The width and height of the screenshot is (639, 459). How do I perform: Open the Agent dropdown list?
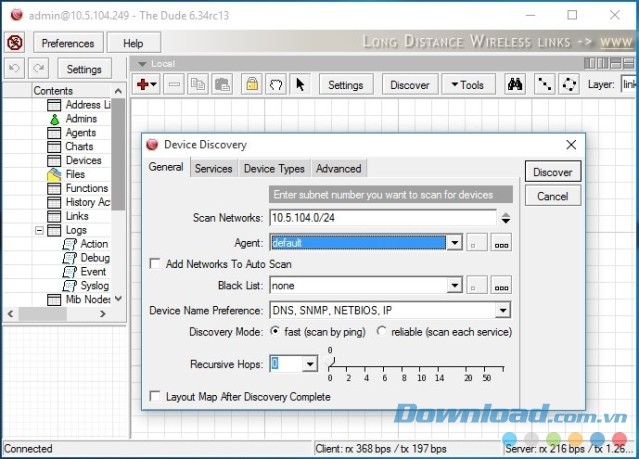click(x=454, y=242)
